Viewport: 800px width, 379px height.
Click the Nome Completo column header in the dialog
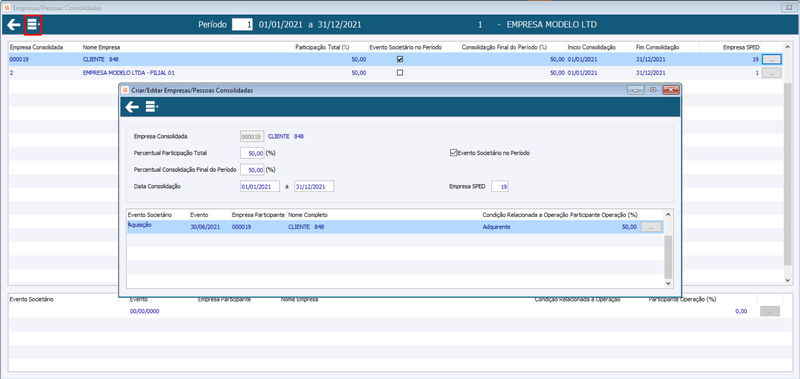pyautogui.click(x=308, y=215)
